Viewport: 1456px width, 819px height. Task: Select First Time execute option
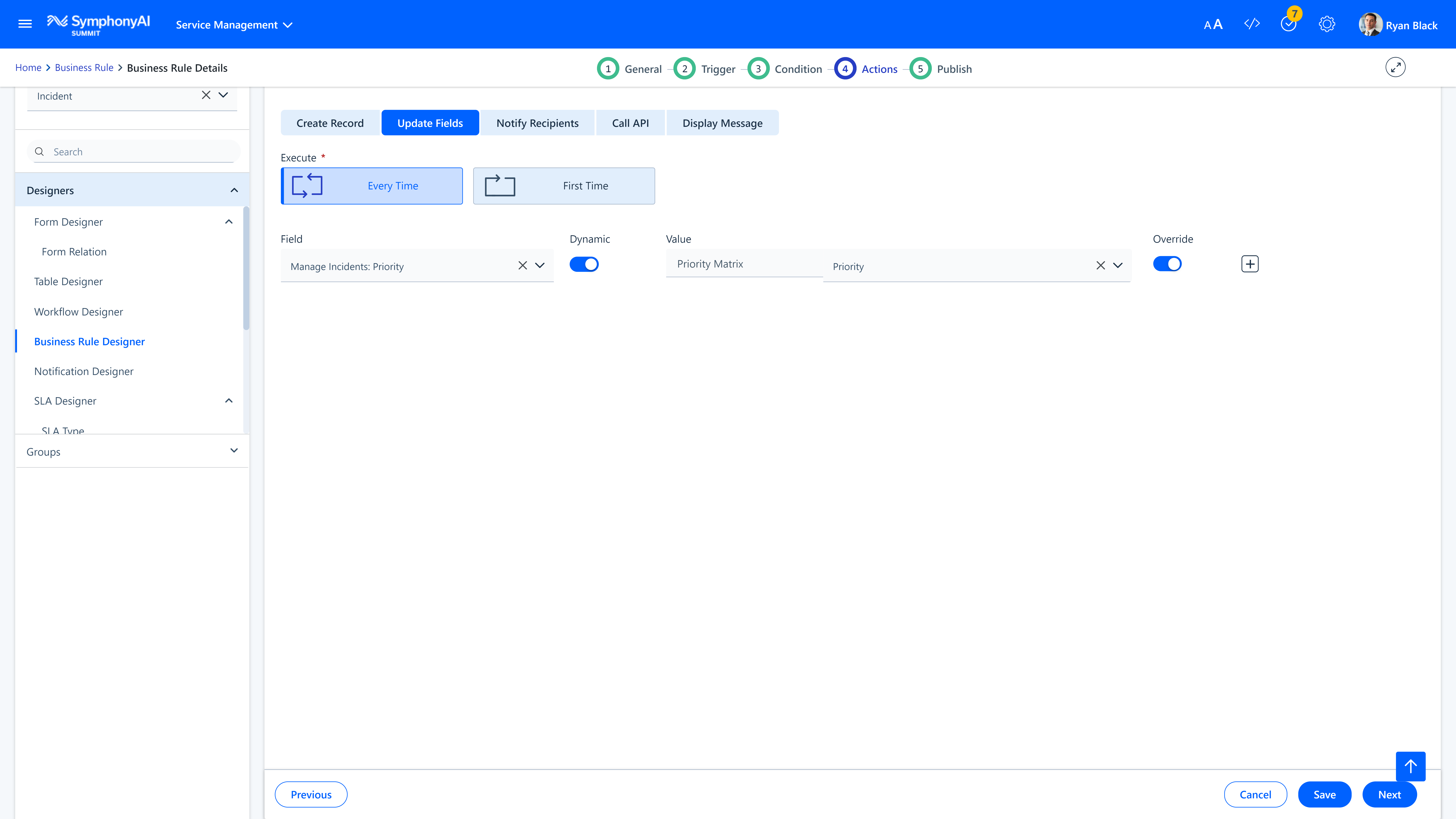pyautogui.click(x=564, y=186)
